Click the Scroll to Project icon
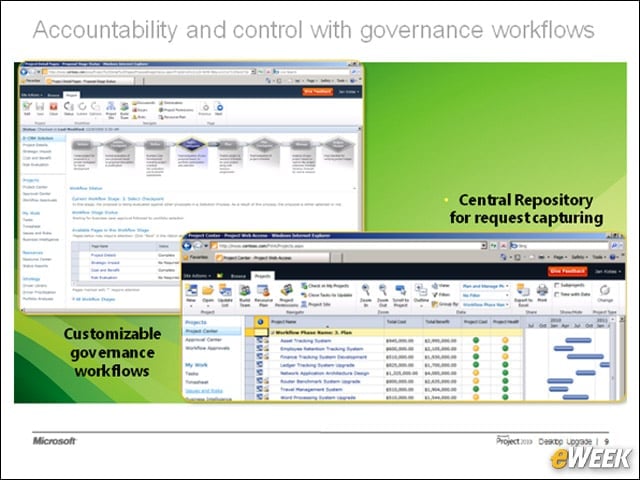 point(400,290)
